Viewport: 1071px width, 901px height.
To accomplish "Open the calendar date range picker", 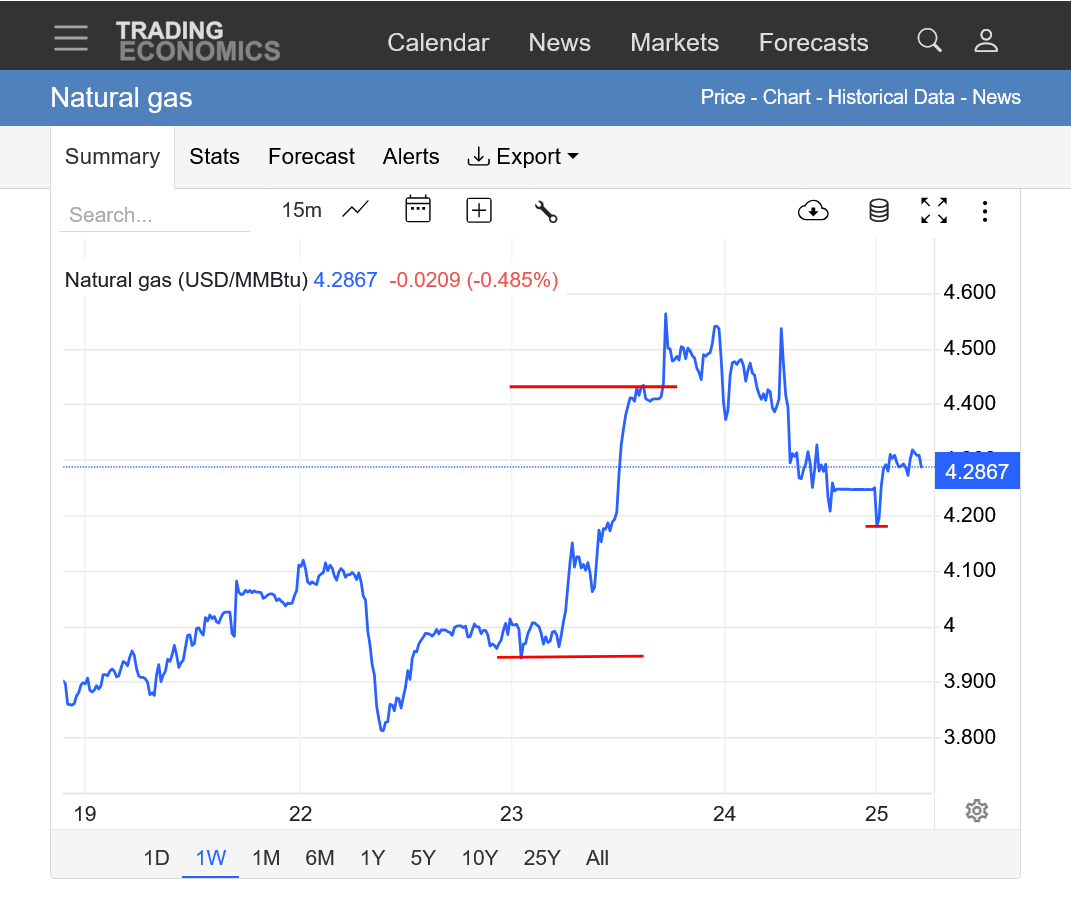I will [417, 210].
